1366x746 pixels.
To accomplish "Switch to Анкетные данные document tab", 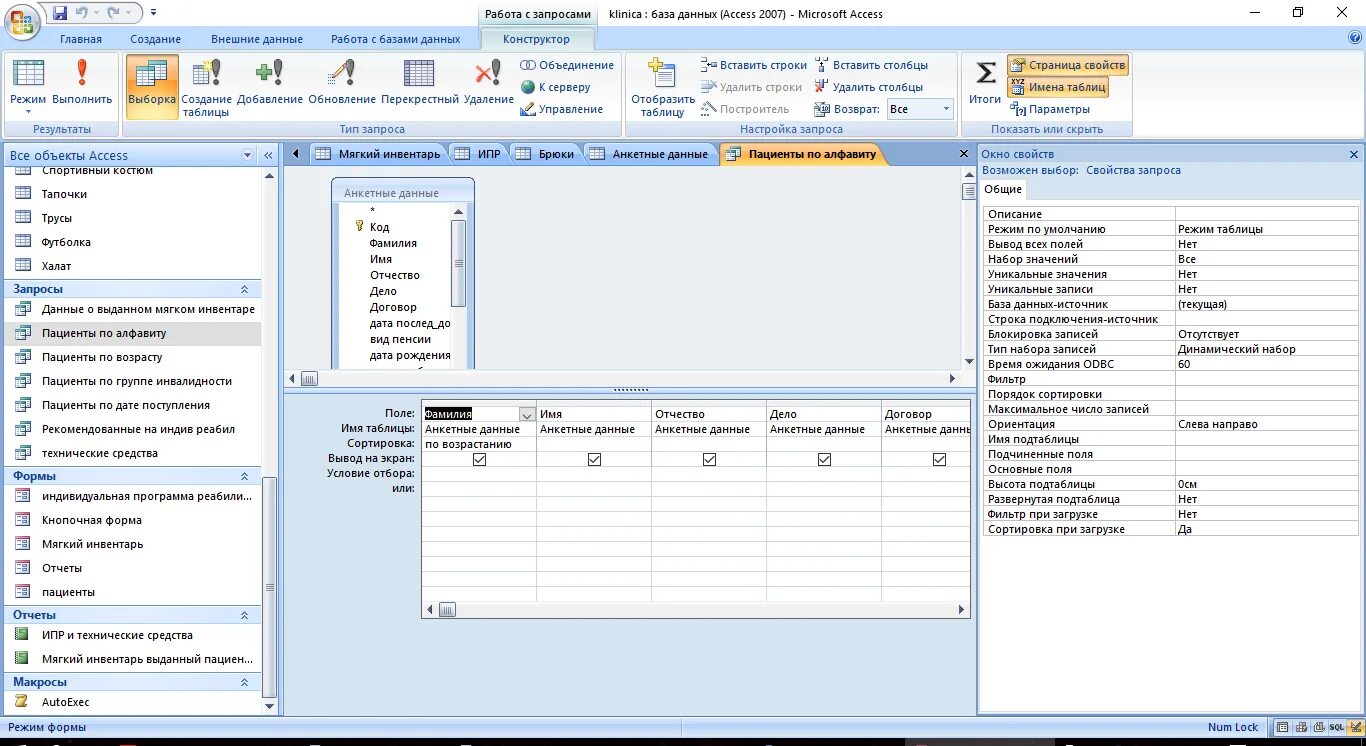I will [x=650, y=154].
